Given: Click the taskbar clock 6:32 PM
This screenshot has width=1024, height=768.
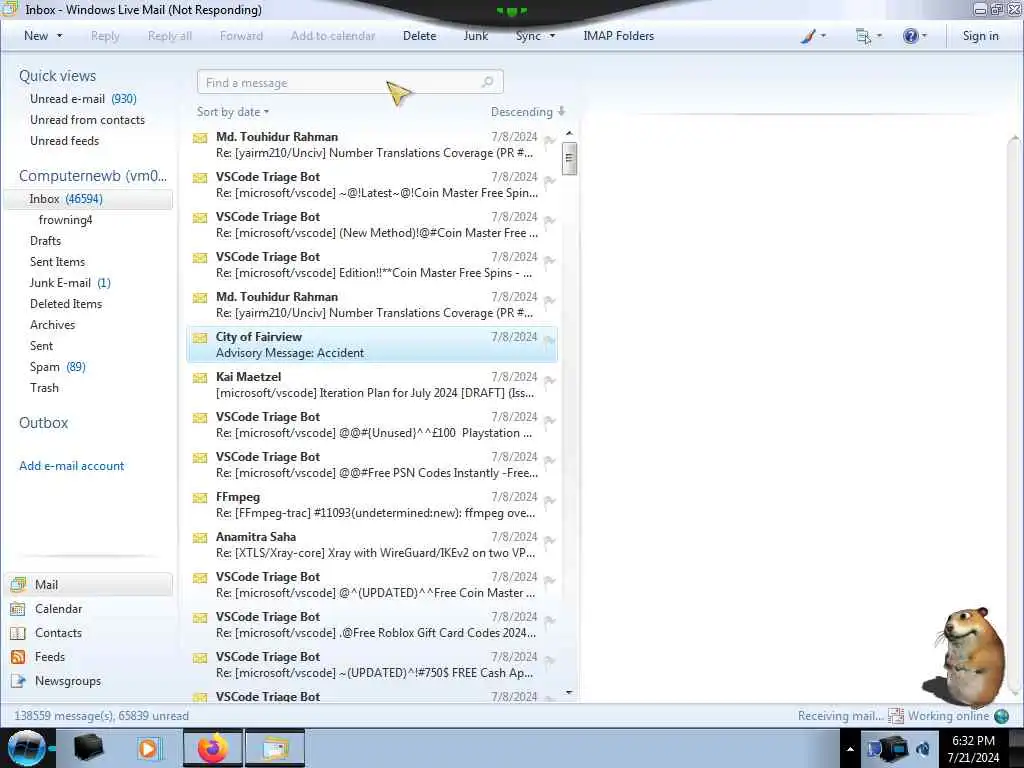Looking at the screenshot, I should point(973,741).
